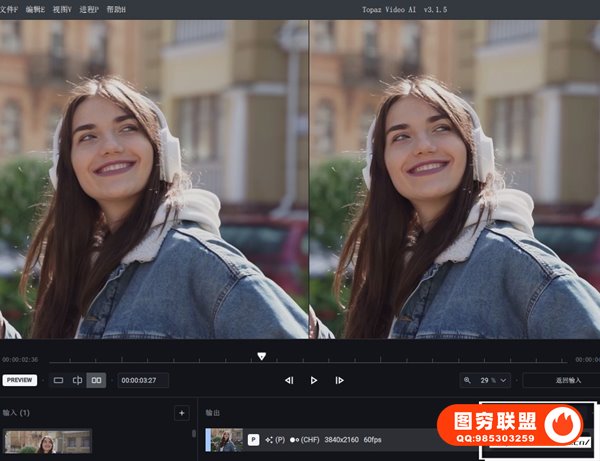Open the 视图 (View) menu
Screen dimensions: 600x461
[x=63, y=9]
